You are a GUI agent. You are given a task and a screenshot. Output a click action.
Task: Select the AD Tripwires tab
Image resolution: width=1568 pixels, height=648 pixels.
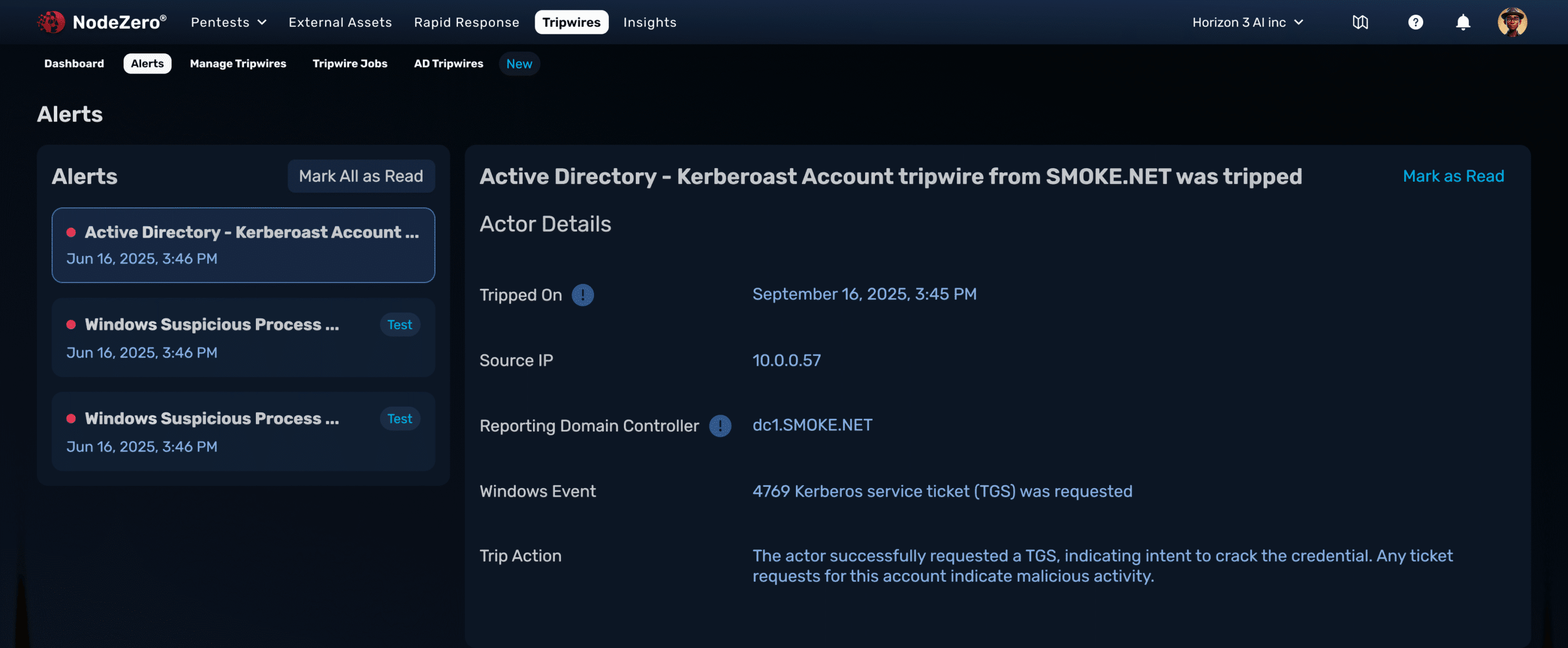448,64
